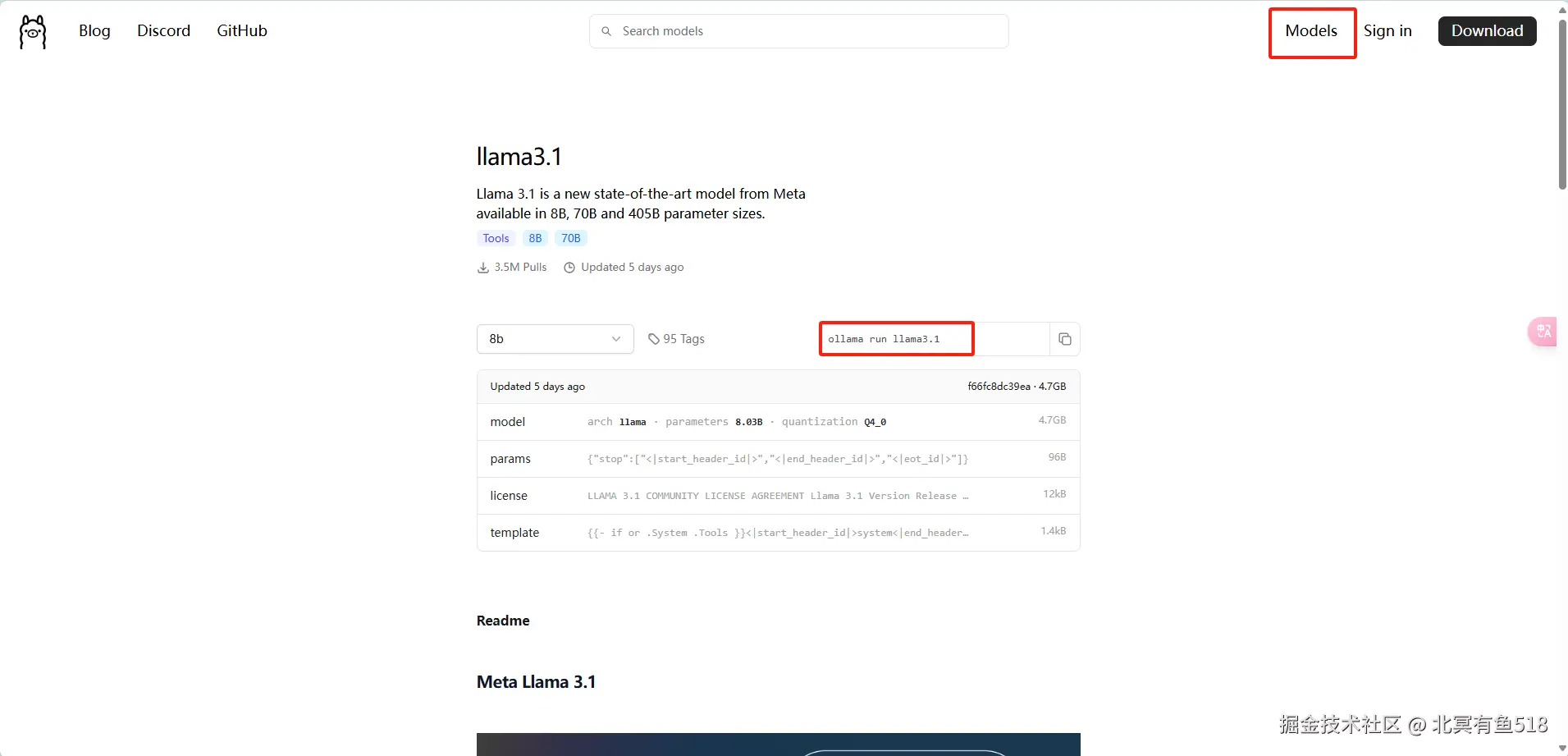Click the 3.5M Pulls text

pos(520,268)
